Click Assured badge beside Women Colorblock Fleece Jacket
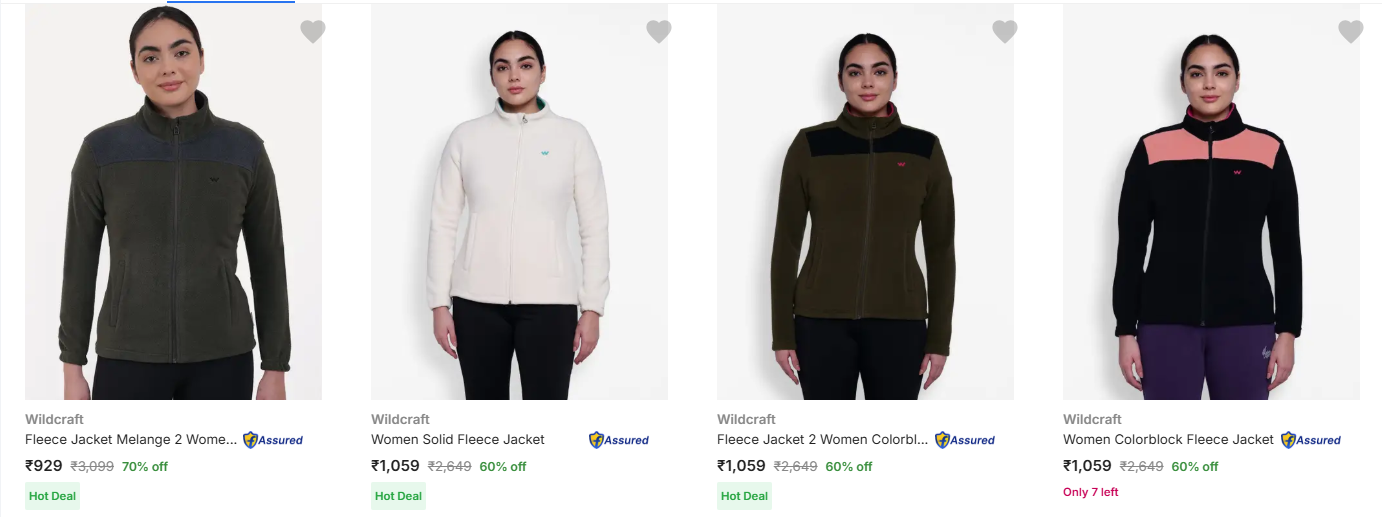The image size is (1382, 517). 1311,440
